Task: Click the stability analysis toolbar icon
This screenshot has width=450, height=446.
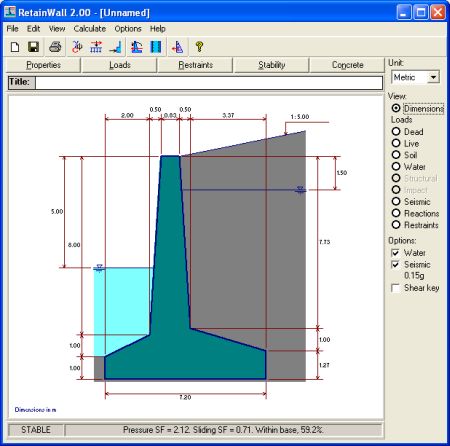Action: point(137,47)
